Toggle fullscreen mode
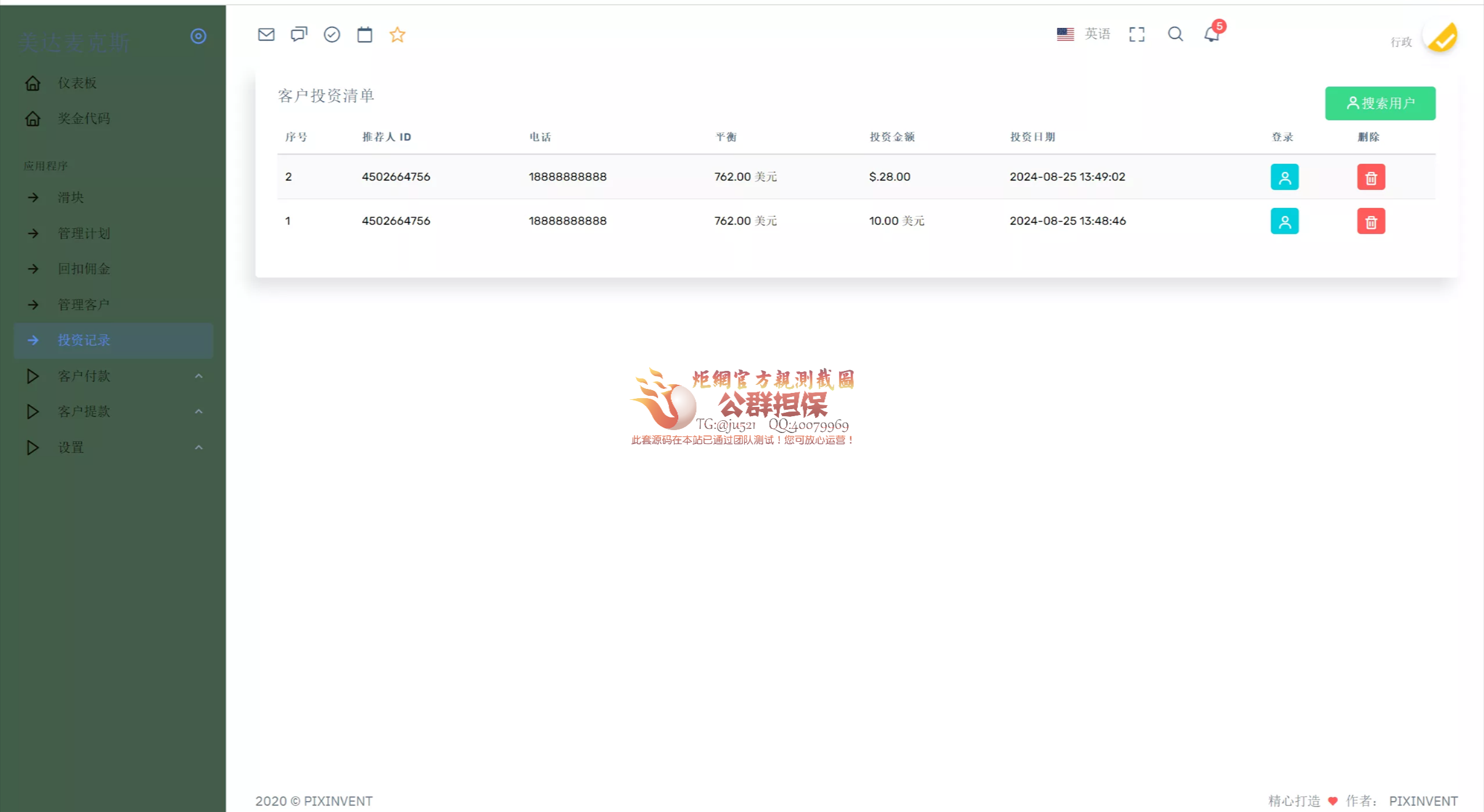 [x=1137, y=34]
